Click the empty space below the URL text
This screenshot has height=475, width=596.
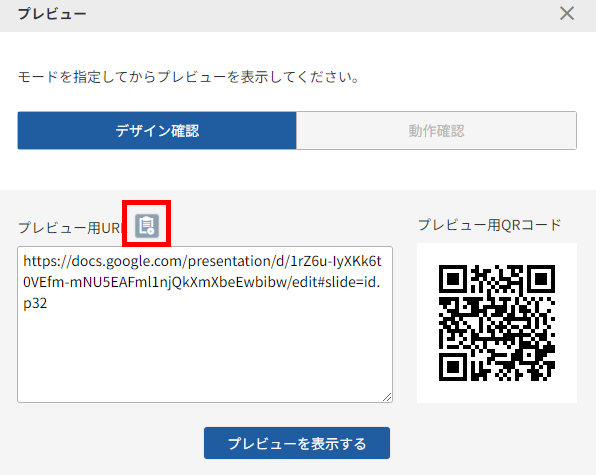pos(205,353)
